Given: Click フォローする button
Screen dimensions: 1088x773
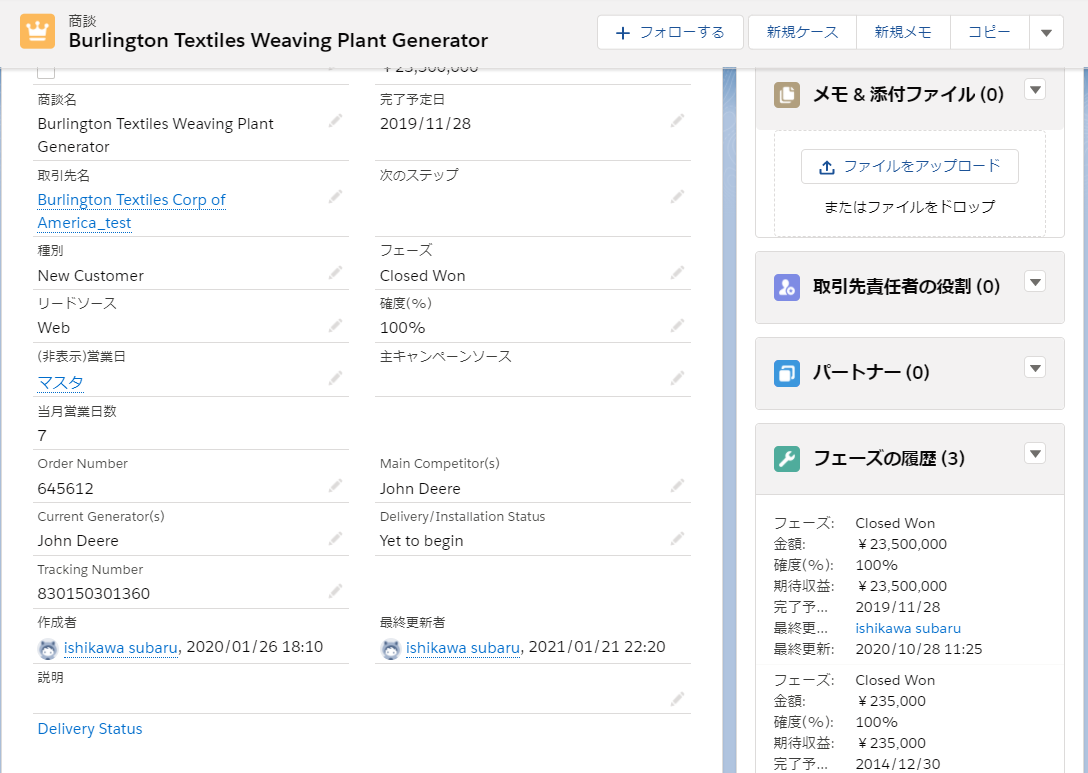Looking at the screenshot, I should click(670, 33).
